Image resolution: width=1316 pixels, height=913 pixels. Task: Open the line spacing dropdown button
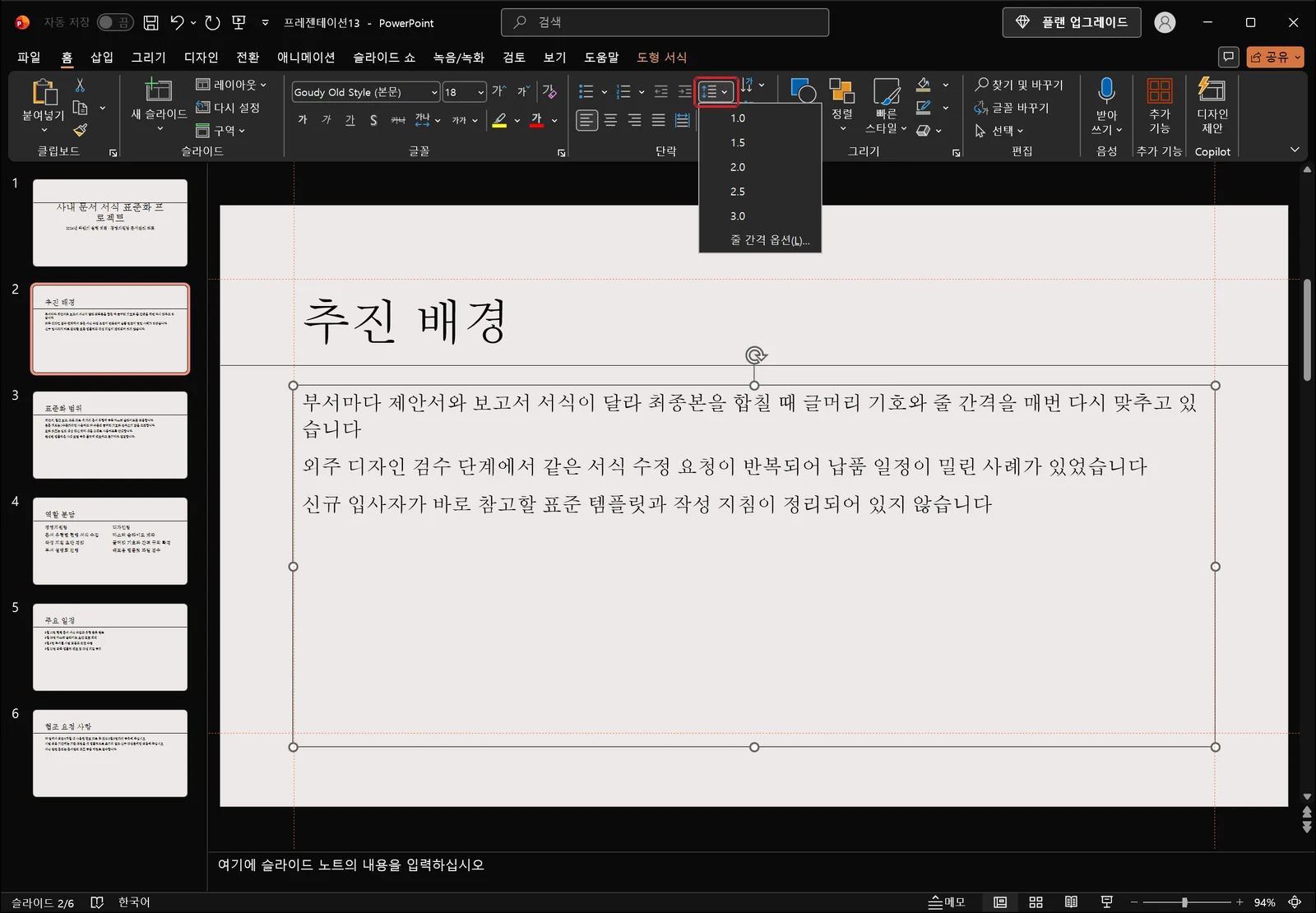[715, 91]
